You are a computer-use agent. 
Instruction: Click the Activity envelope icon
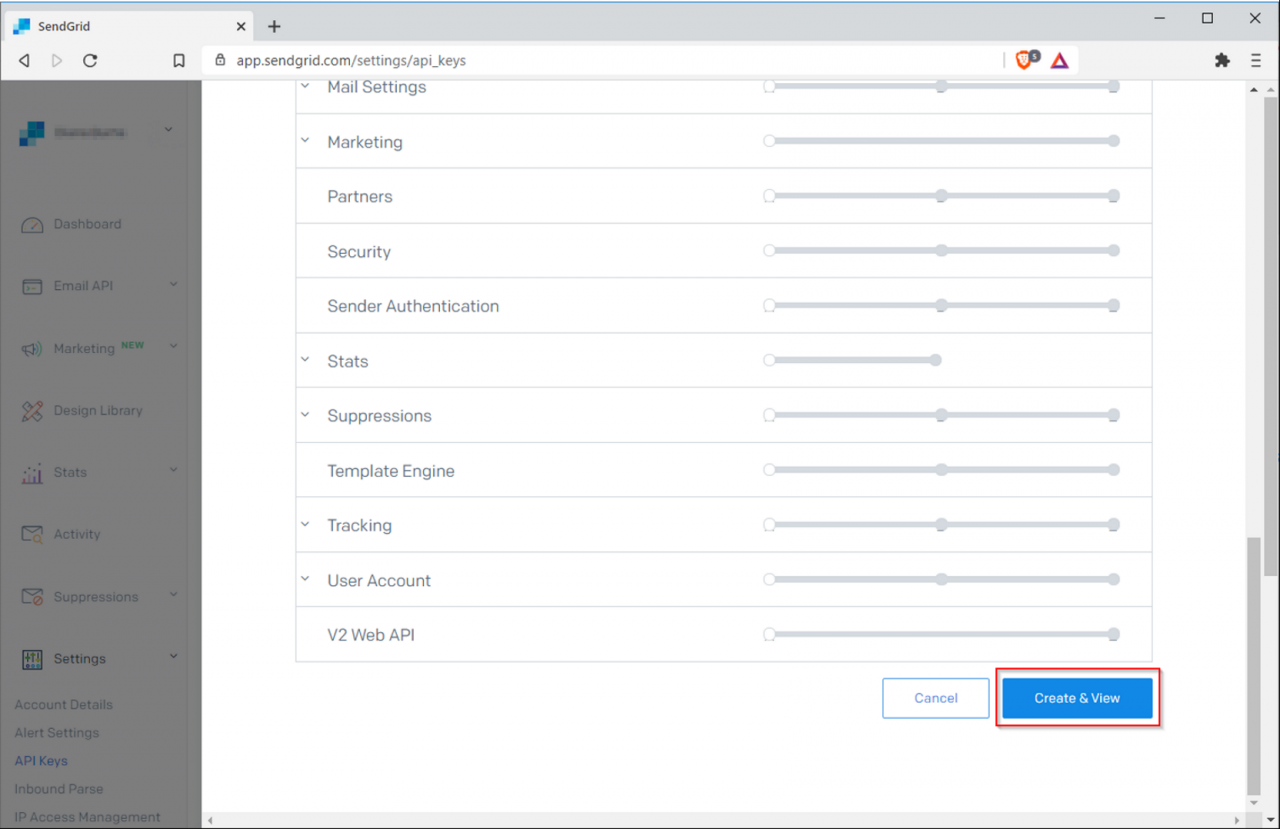point(32,535)
